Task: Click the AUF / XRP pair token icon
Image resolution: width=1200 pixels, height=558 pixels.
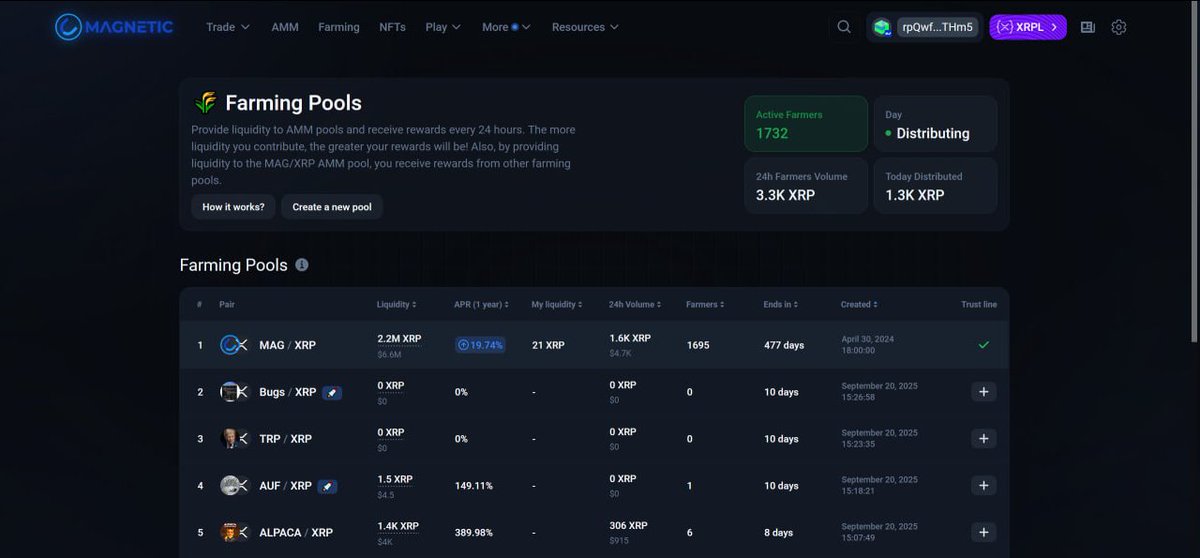Action: [x=234, y=486]
